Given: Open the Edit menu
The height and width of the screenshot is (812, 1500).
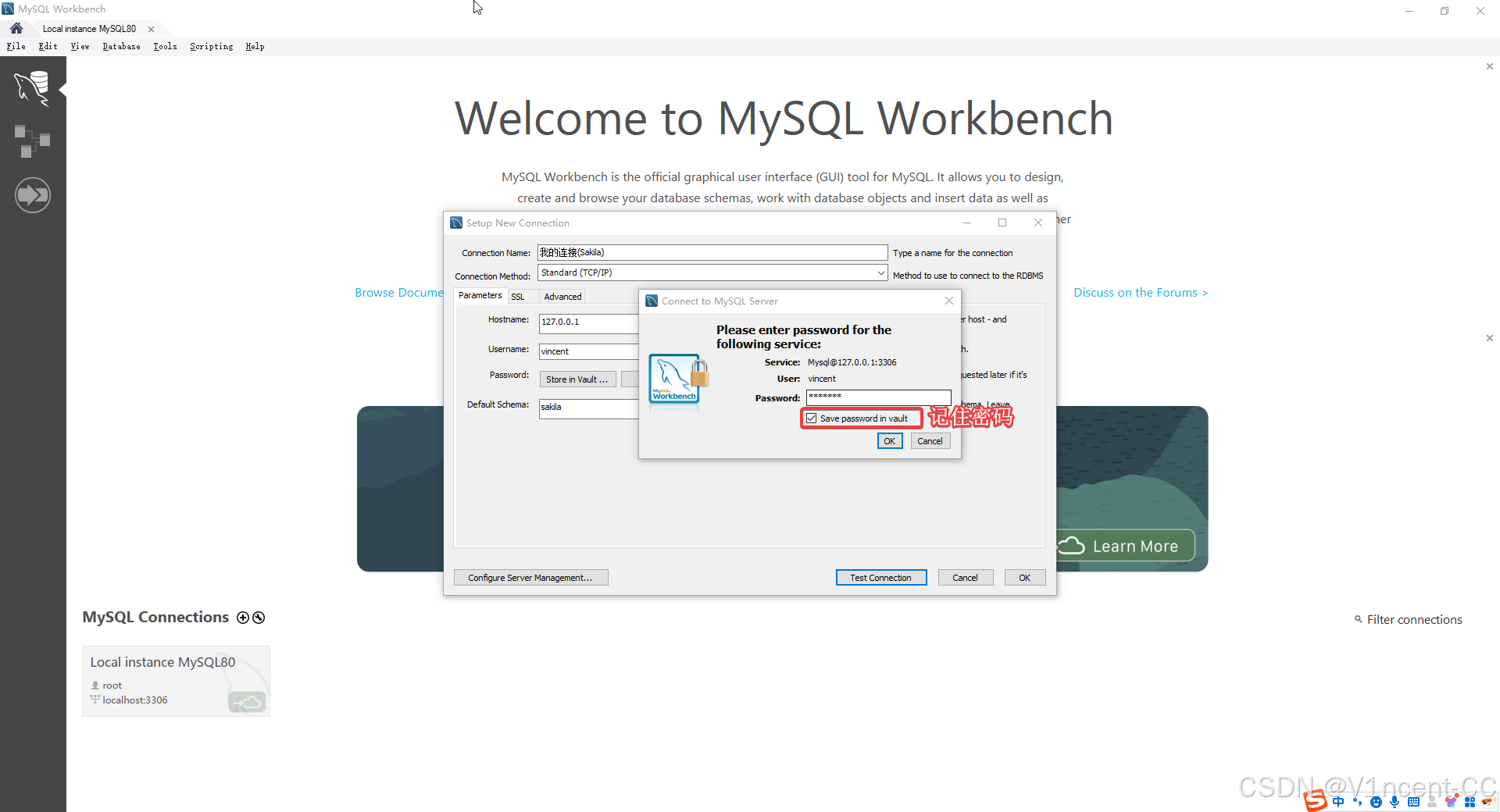Looking at the screenshot, I should click(x=48, y=47).
